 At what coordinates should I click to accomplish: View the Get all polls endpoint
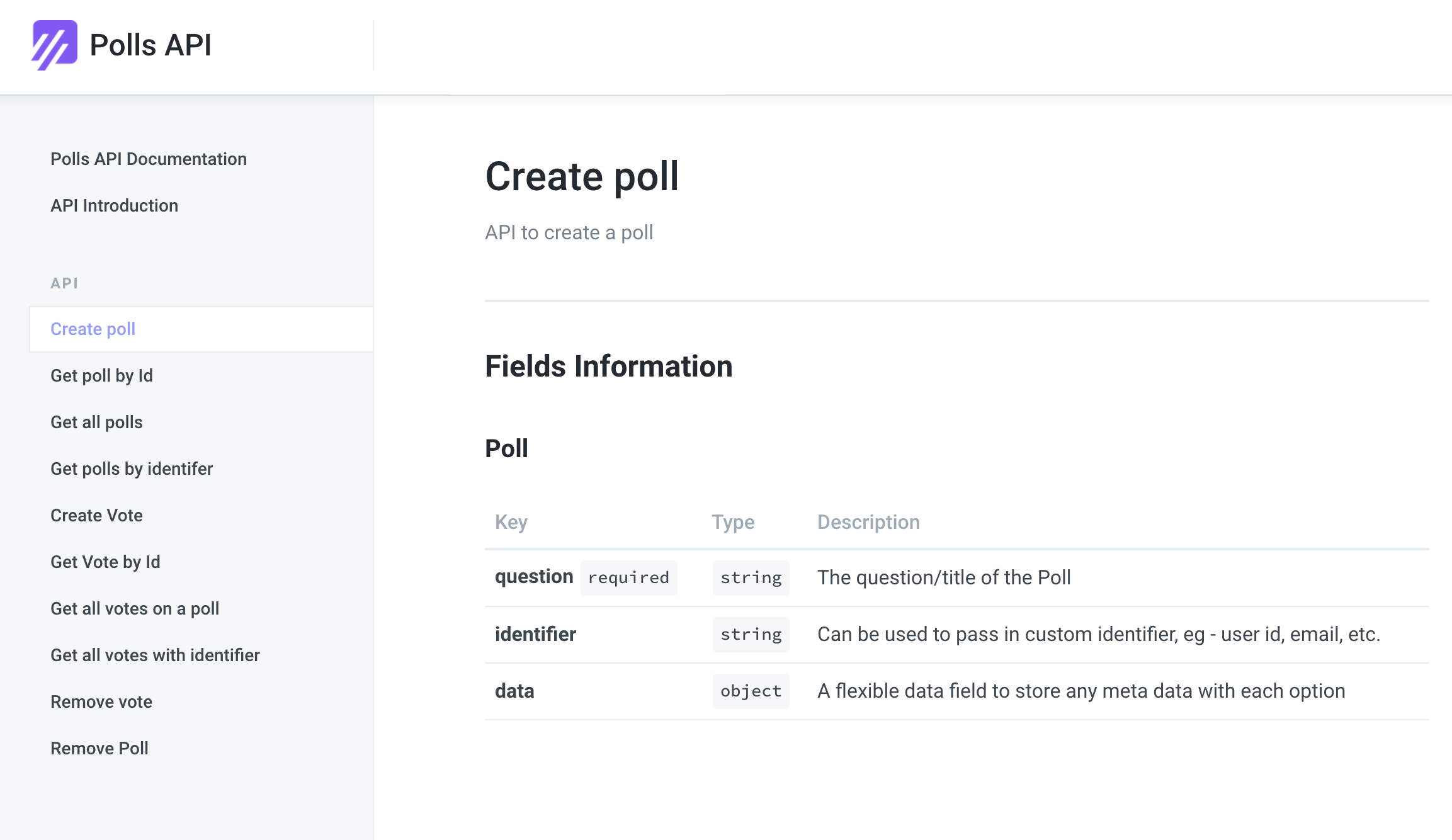tap(96, 422)
